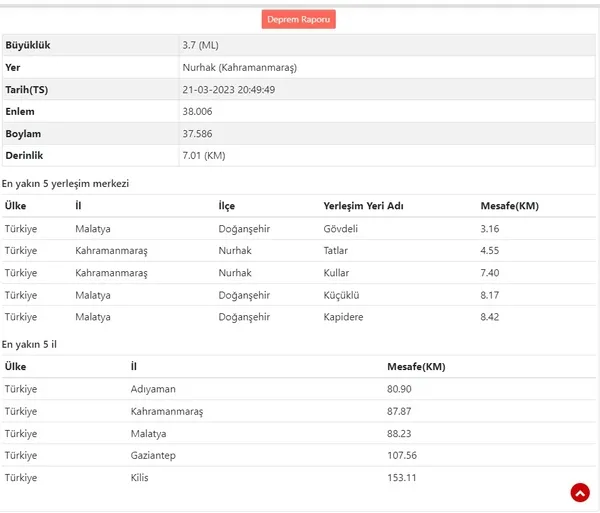Screen dimensions: 600x513
Task: Click the location Nurhak (Kahramanmaraş) value
Action: coord(239,68)
